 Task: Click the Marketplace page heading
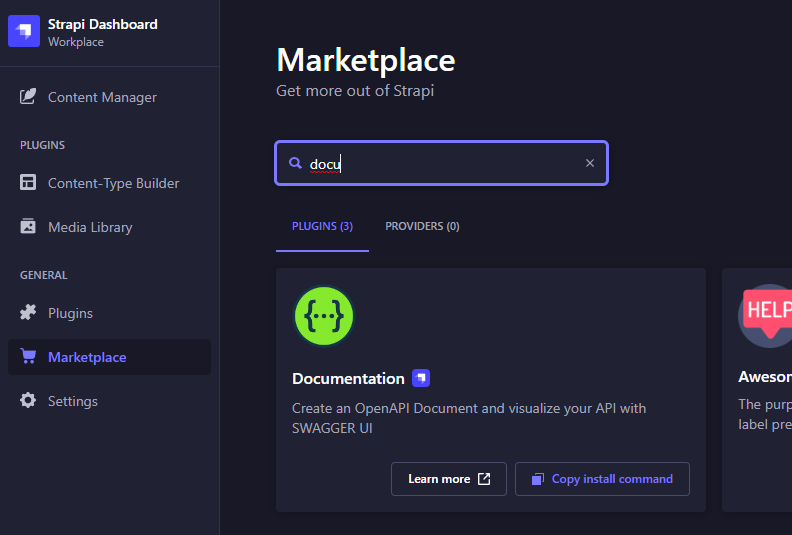(x=366, y=61)
